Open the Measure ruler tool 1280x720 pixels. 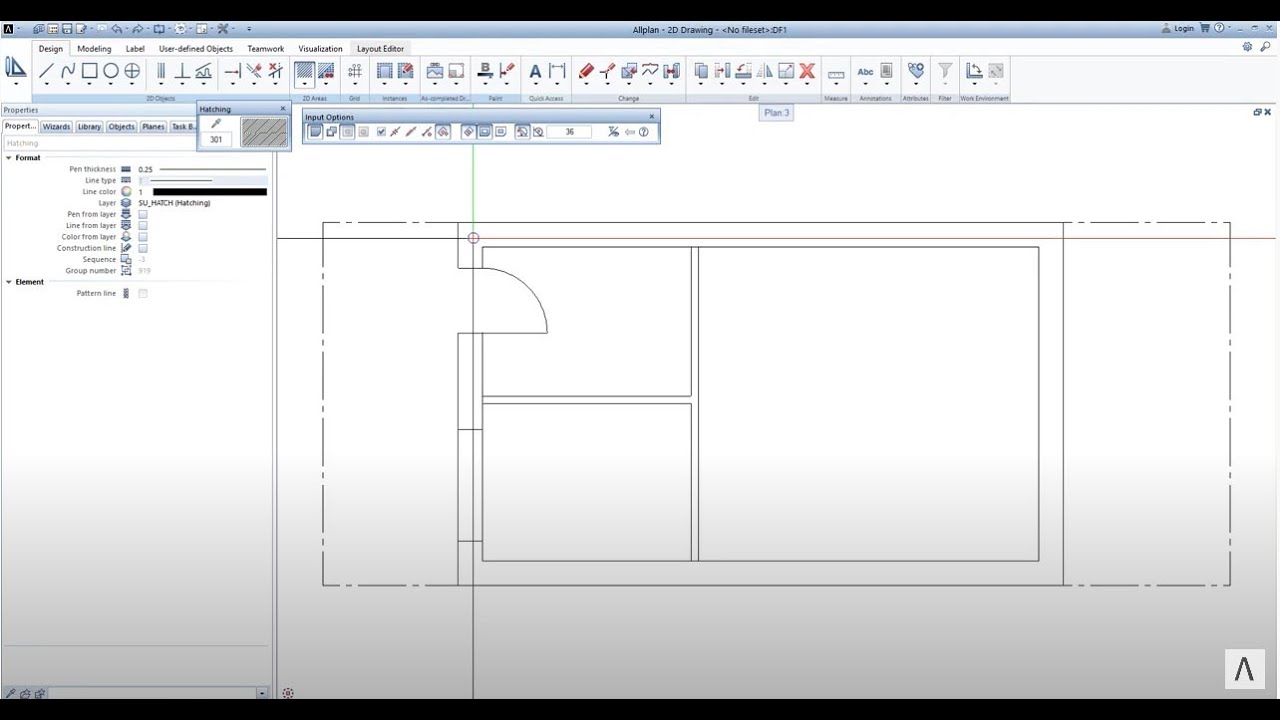coord(836,72)
